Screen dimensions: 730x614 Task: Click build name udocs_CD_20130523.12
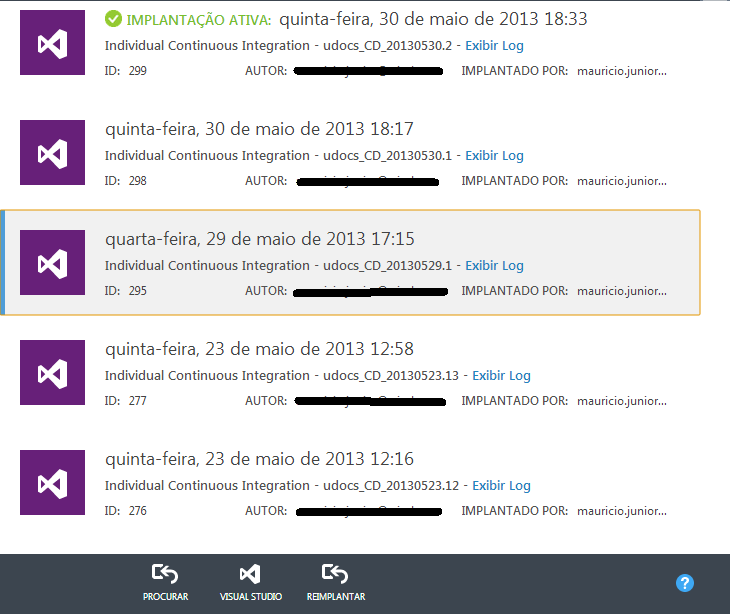391,486
